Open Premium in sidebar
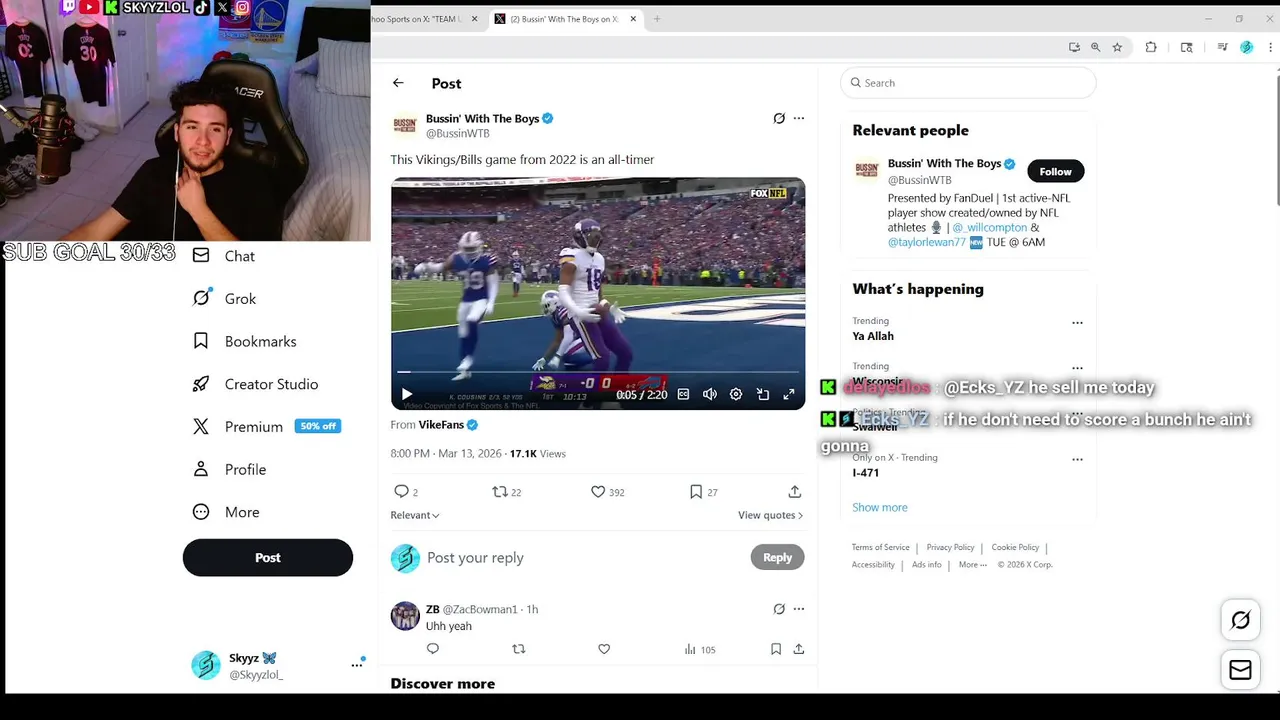The width and height of the screenshot is (1280, 720). coord(266,426)
